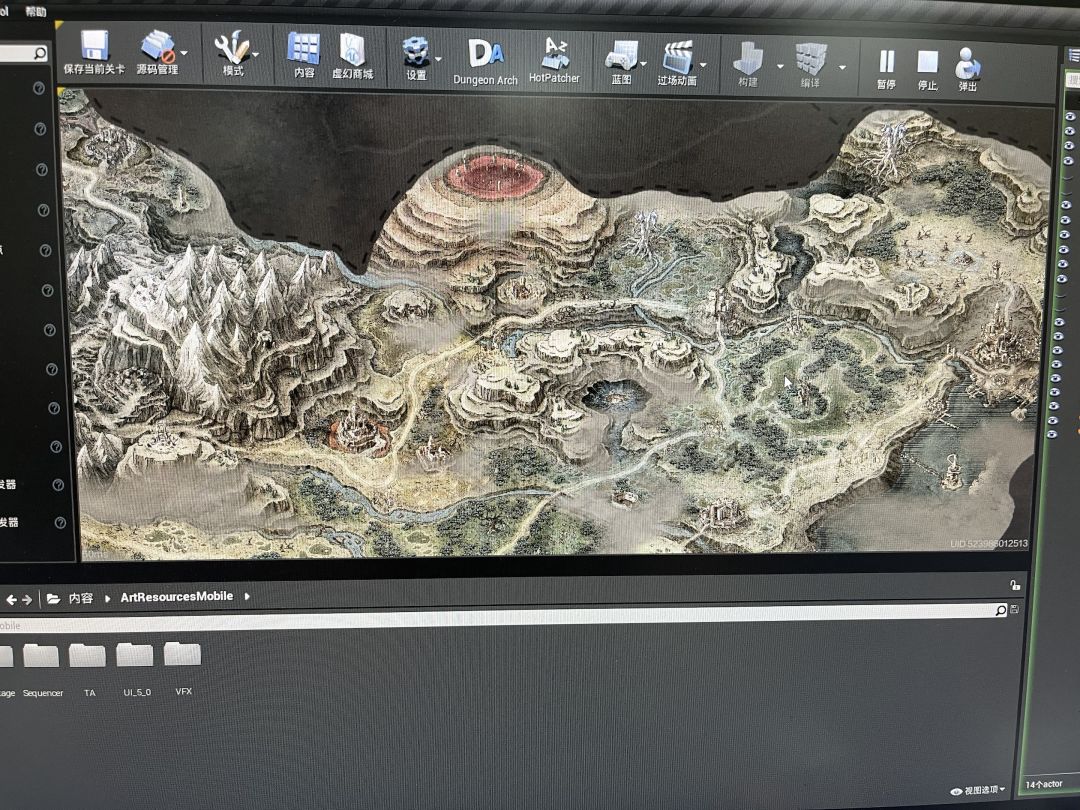This screenshot has height=810, width=1080.
Task: Click the 14个actor count text
Action: tap(1043, 785)
